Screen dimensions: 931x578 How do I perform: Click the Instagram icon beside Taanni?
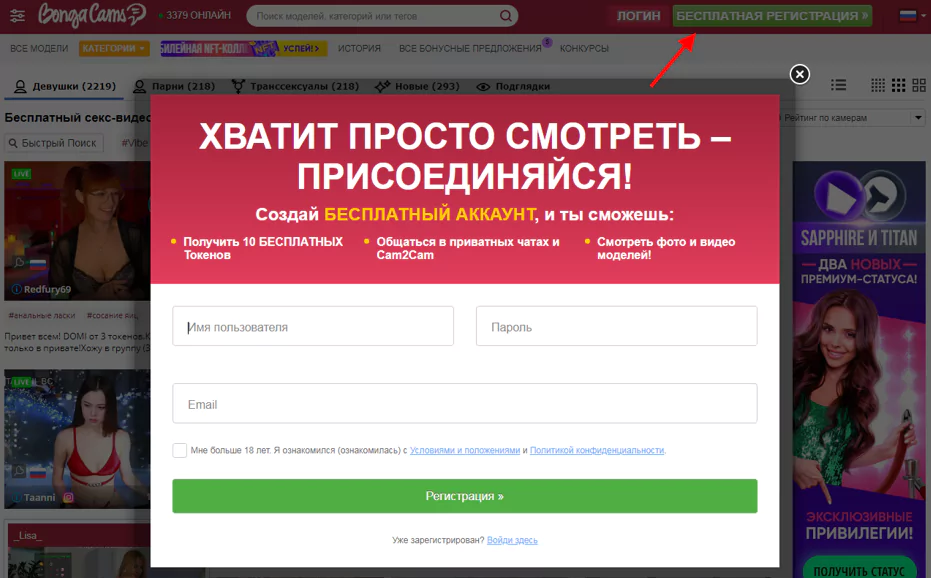tap(68, 497)
